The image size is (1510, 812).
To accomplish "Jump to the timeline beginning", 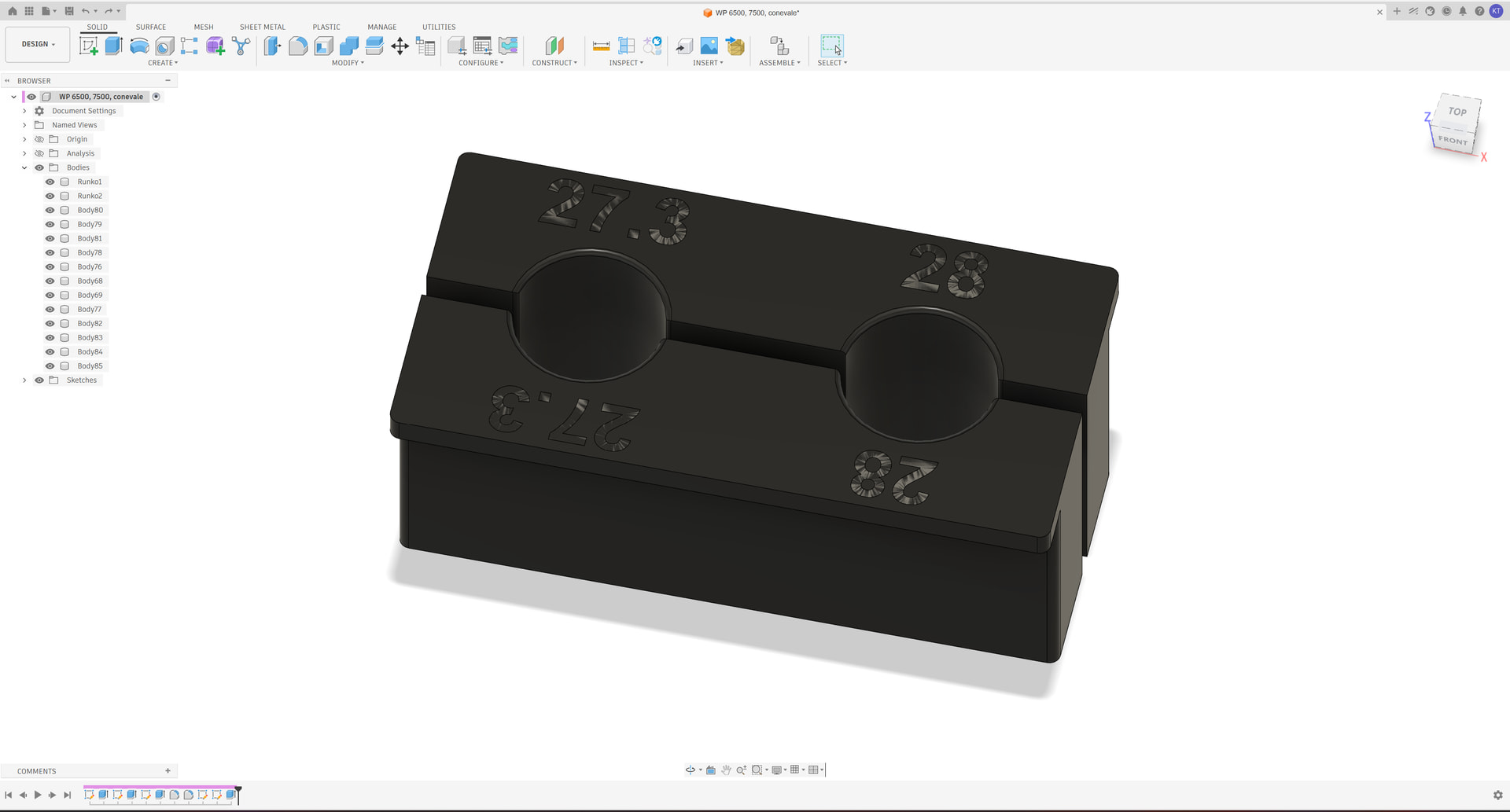I will (x=9, y=795).
